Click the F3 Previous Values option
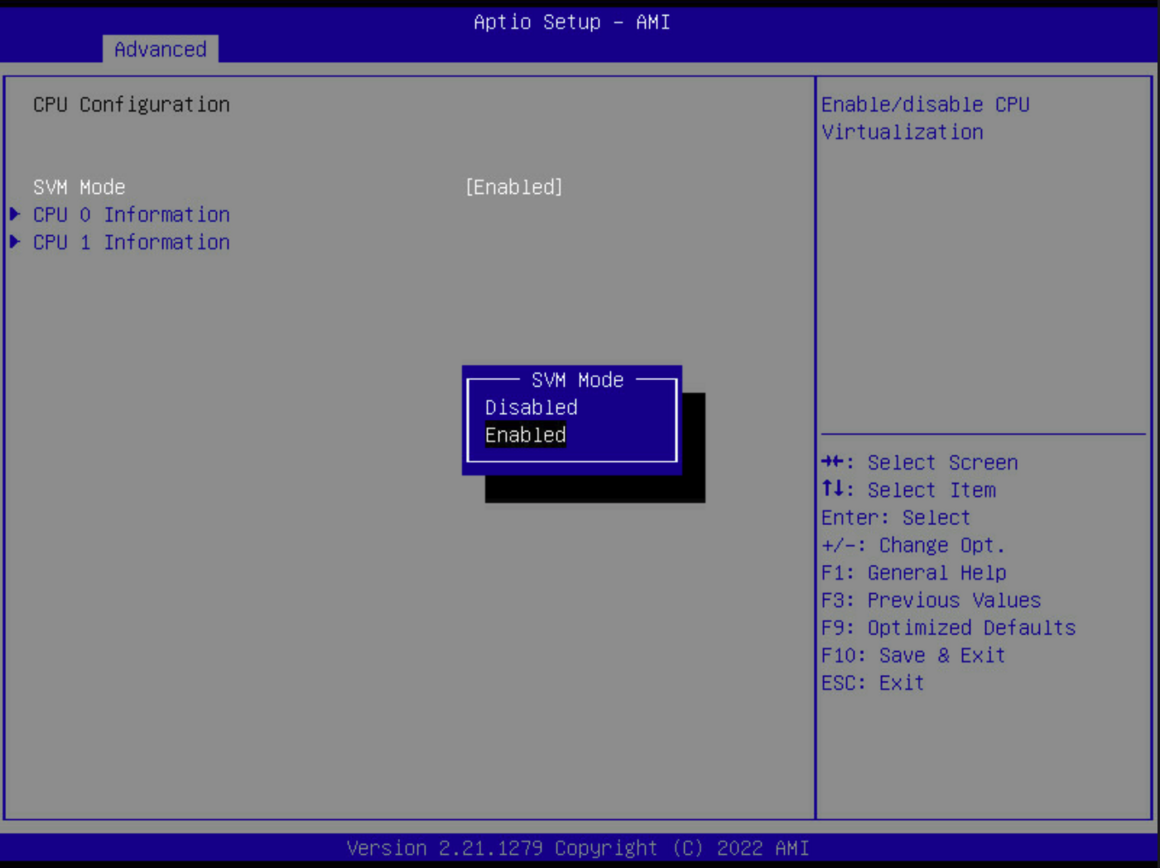The height and width of the screenshot is (868, 1160). pos(924,600)
